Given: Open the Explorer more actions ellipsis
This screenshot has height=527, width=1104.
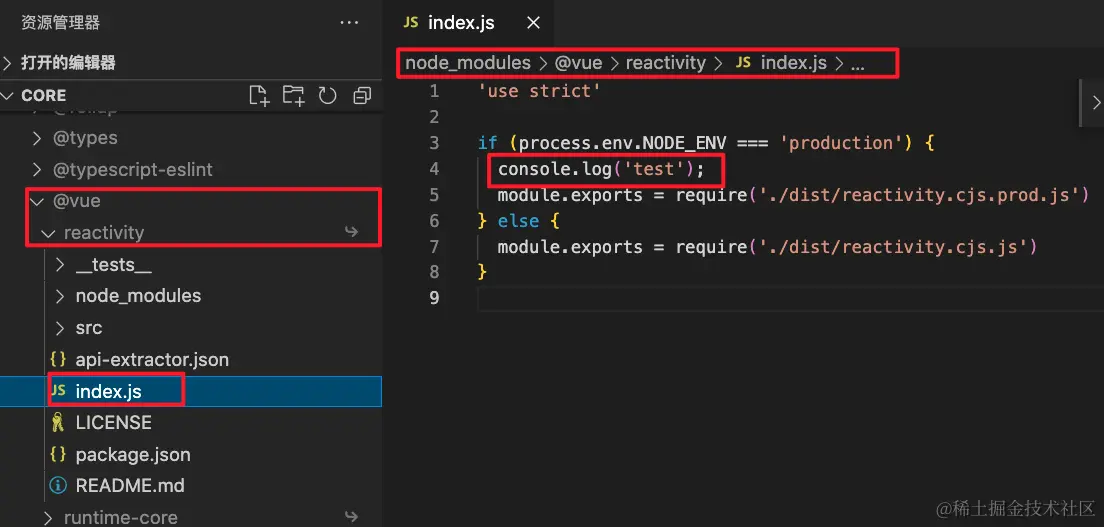Looking at the screenshot, I should [349, 23].
